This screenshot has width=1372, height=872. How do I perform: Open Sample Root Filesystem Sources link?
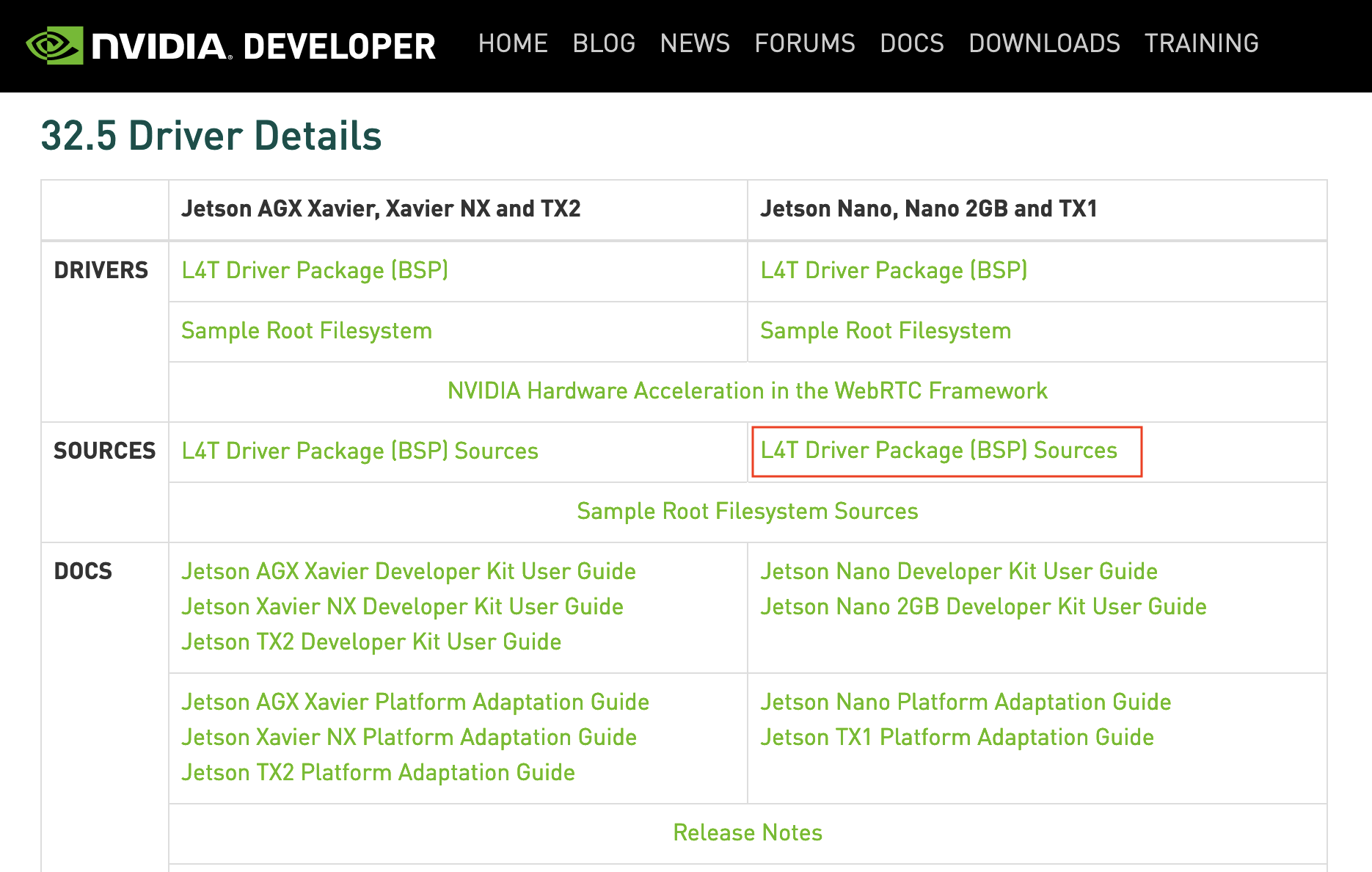748,511
